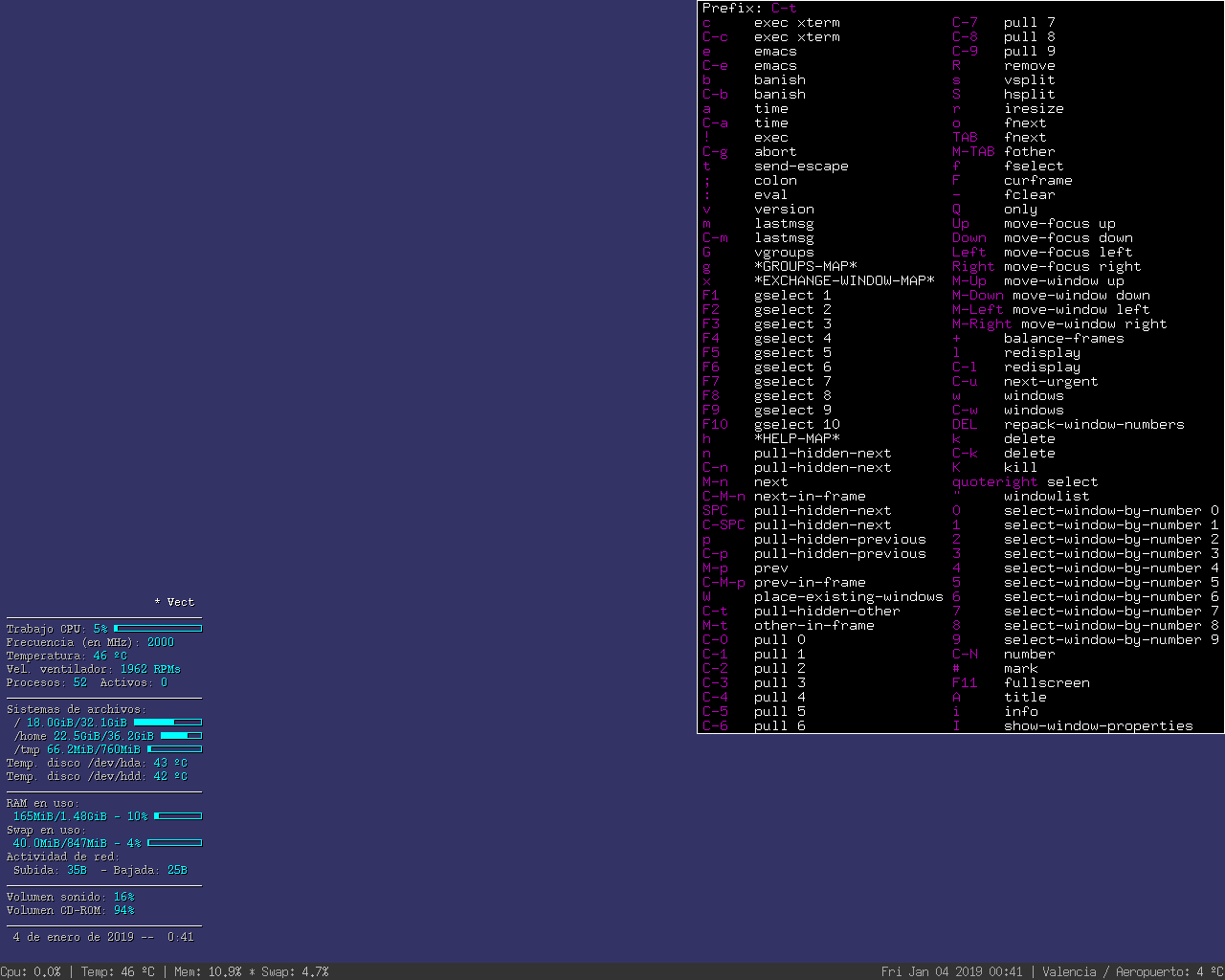
Task: Click the 'prev-in-frame' command
Action: pos(810,582)
